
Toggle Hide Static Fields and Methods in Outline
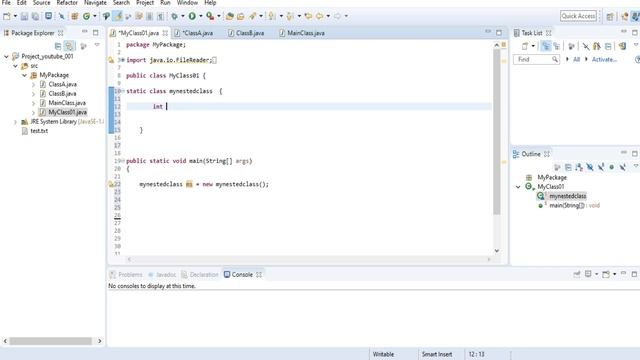click(601, 167)
